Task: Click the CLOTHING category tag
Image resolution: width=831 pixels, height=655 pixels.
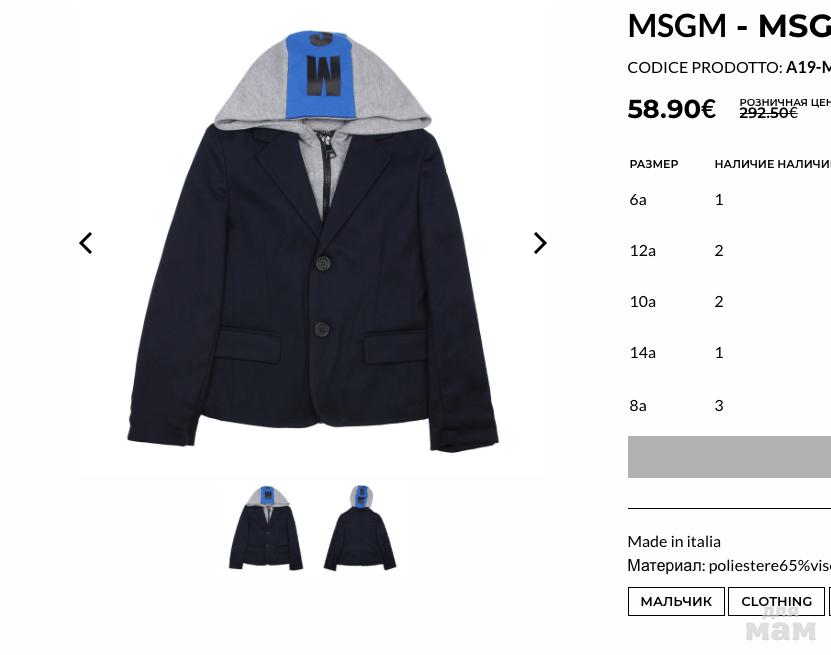Action: [776, 601]
